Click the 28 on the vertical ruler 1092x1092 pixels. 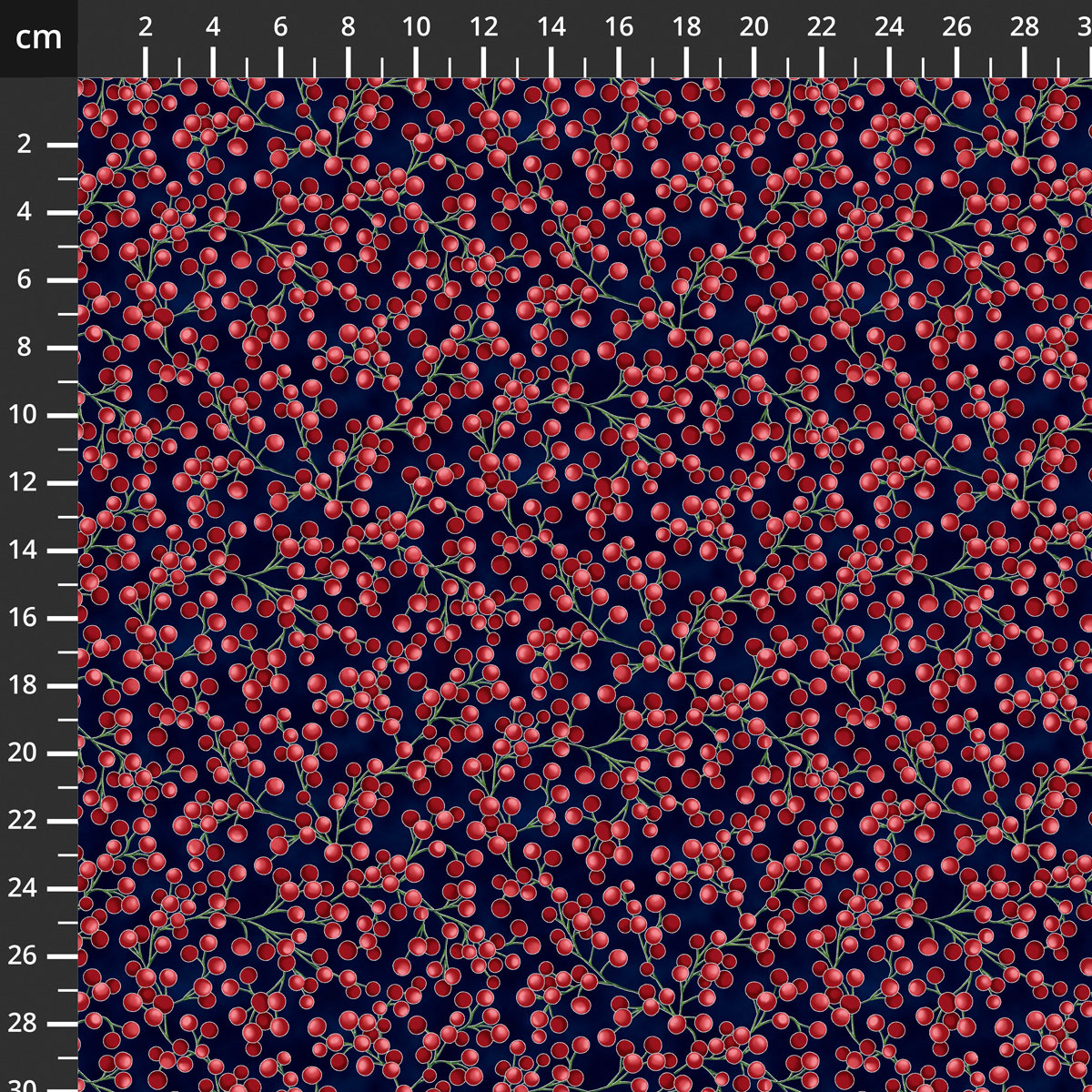coord(24,1024)
